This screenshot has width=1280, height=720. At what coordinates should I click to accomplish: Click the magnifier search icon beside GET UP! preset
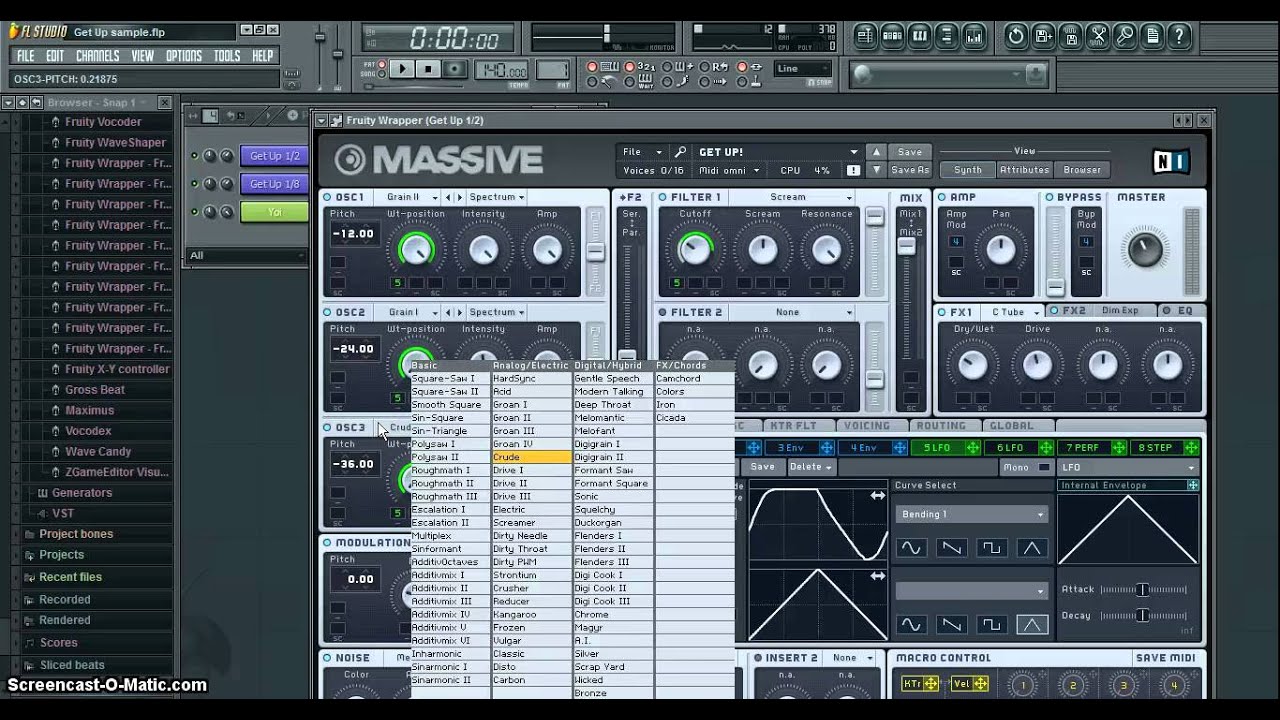(680, 152)
